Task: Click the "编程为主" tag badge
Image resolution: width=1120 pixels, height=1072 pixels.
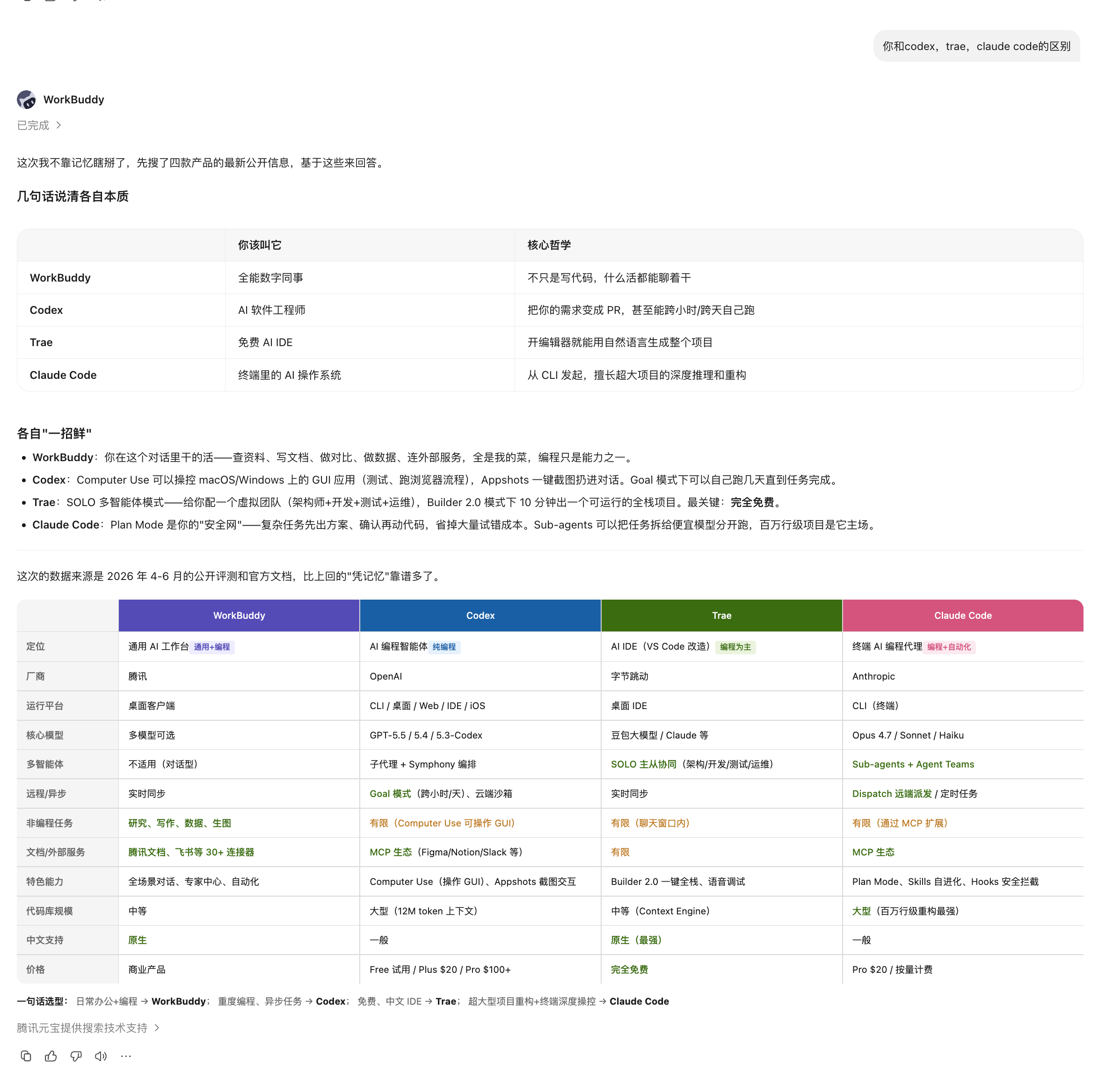Action: pyautogui.click(x=735, y=647)
